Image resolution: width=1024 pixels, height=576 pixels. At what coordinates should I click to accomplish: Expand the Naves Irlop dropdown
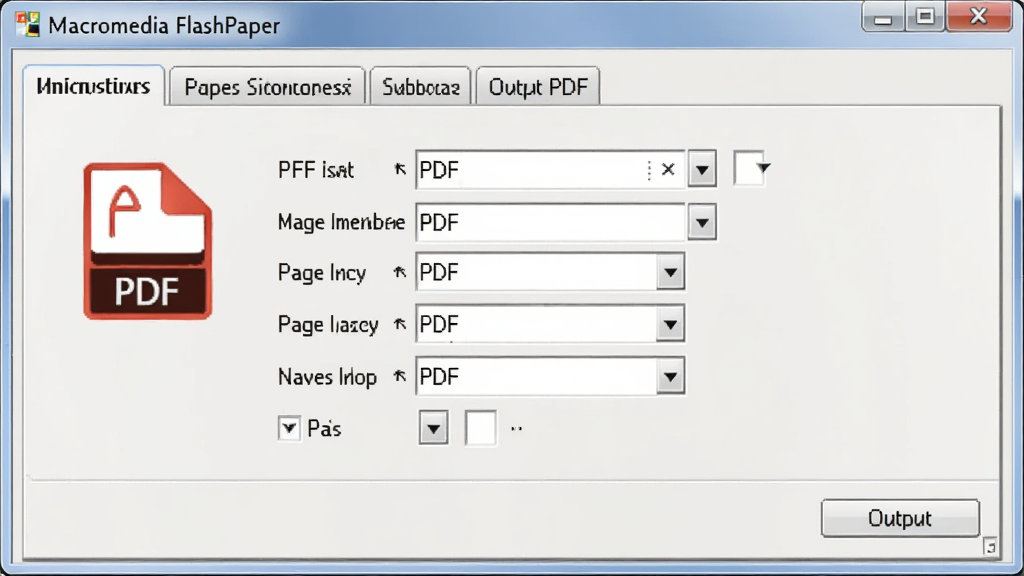671,377
